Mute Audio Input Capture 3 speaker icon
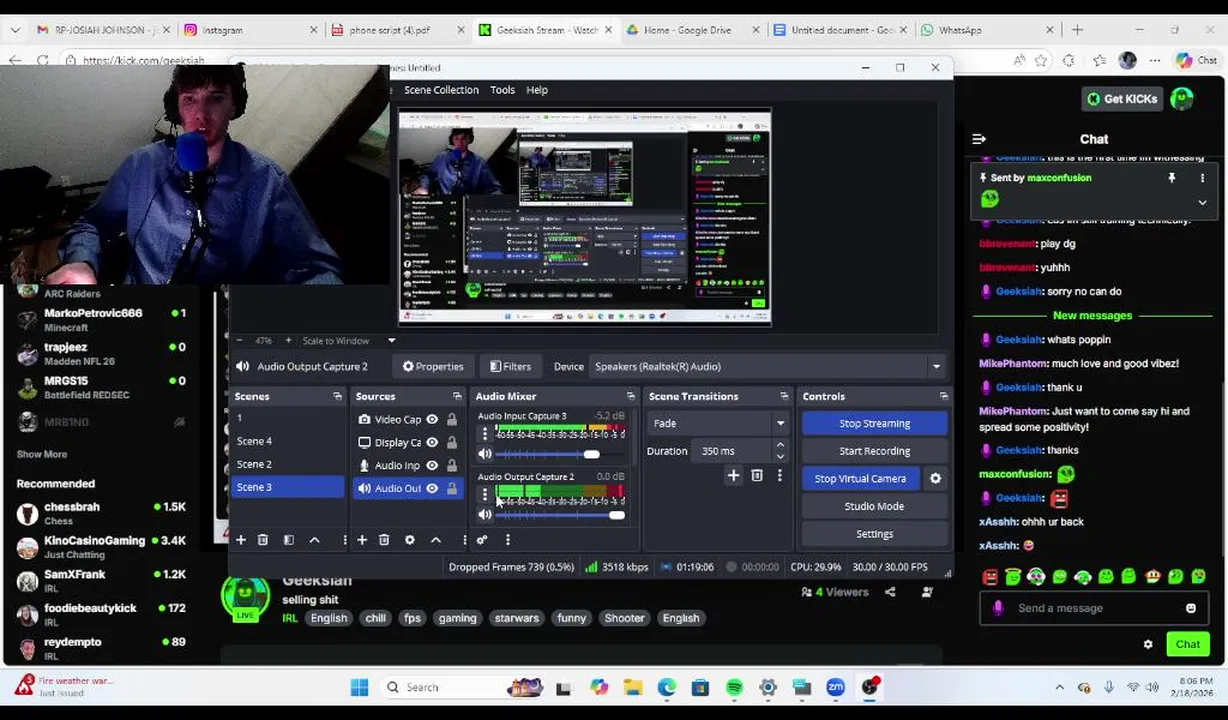 click(x=485, y=455)
